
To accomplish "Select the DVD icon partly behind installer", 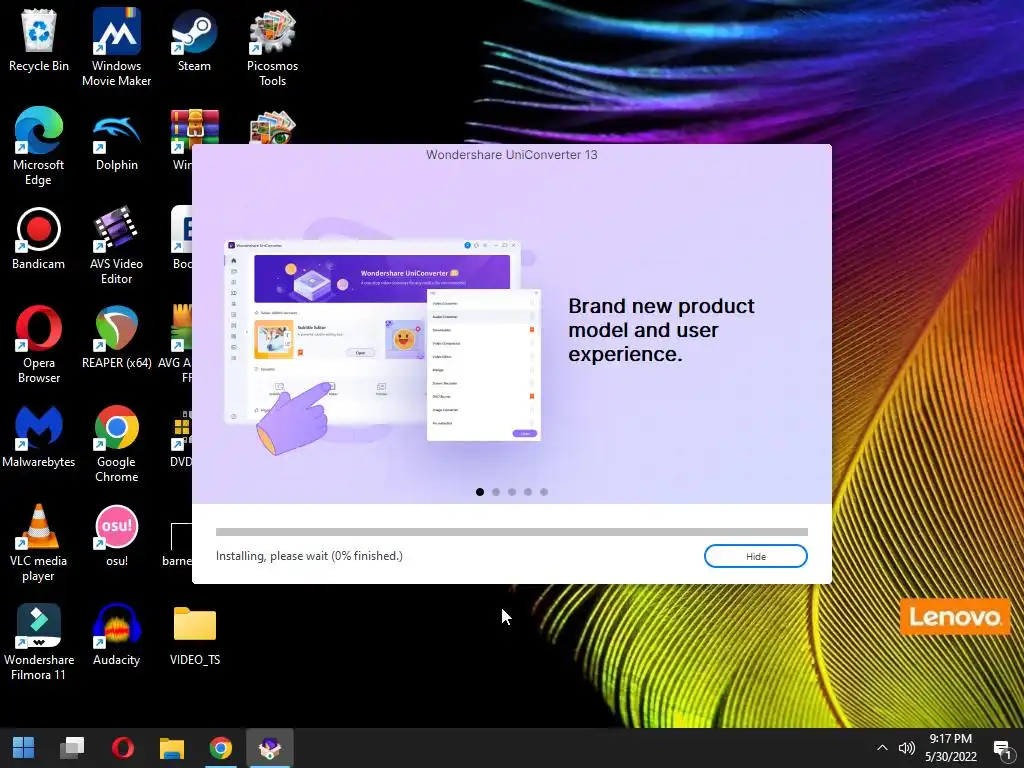I will pyautogui.click(x=181, y=437).
